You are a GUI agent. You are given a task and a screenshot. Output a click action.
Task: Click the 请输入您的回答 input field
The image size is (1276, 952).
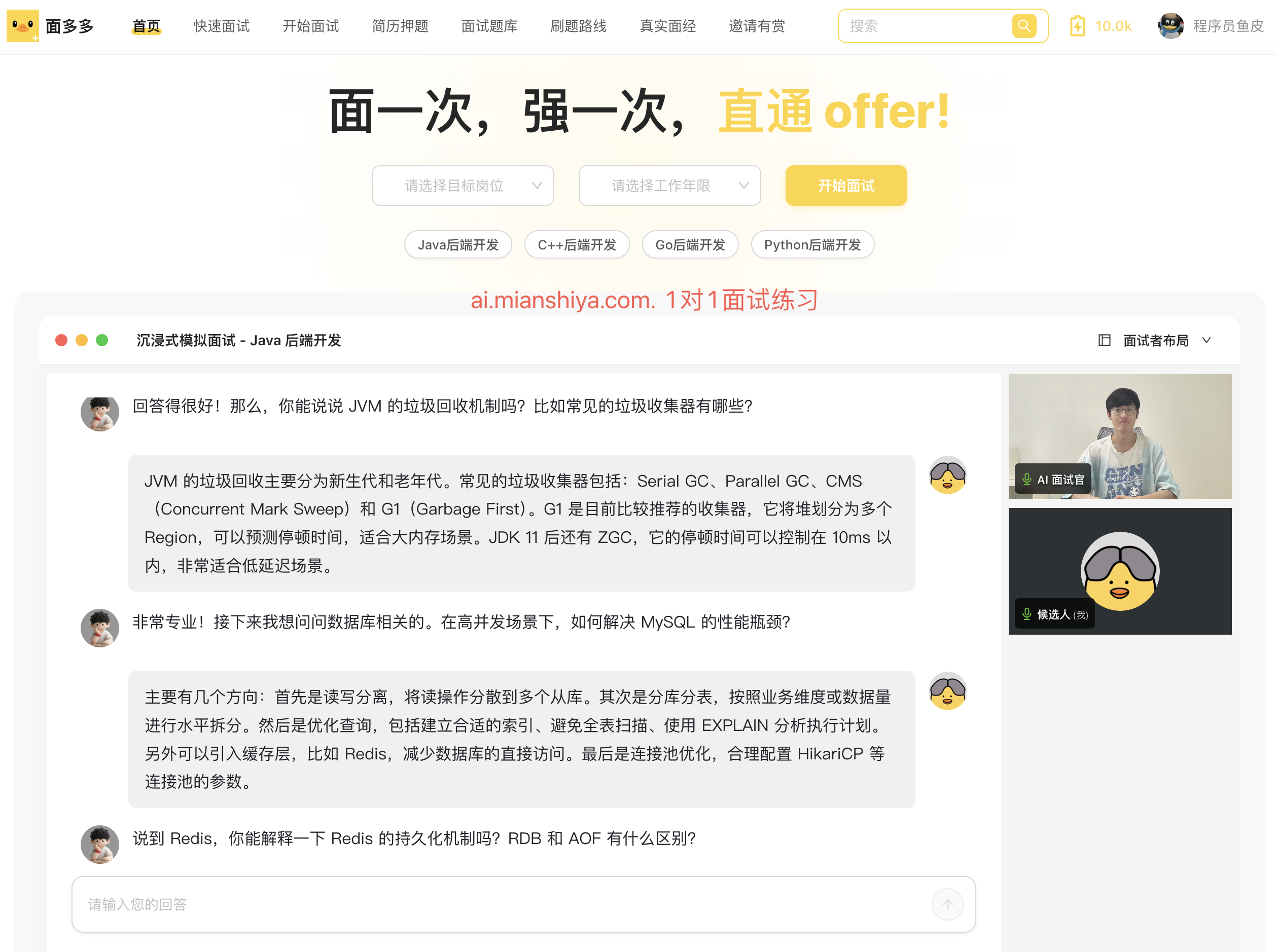click(x=502, y=904)
